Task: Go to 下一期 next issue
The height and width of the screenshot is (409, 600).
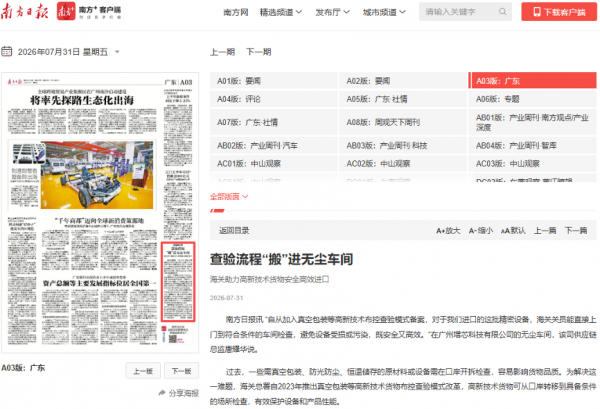Action: (x=259, y=52)
